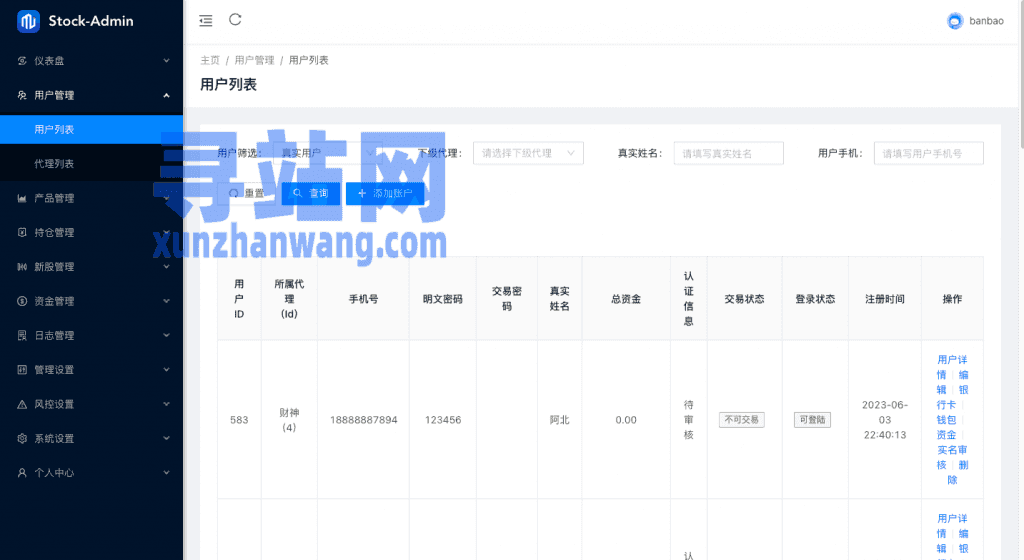This screenshot has height=560, width=1024.
Task: Expand the 仪表盘 menu chevron
Action: click(167, 61)
